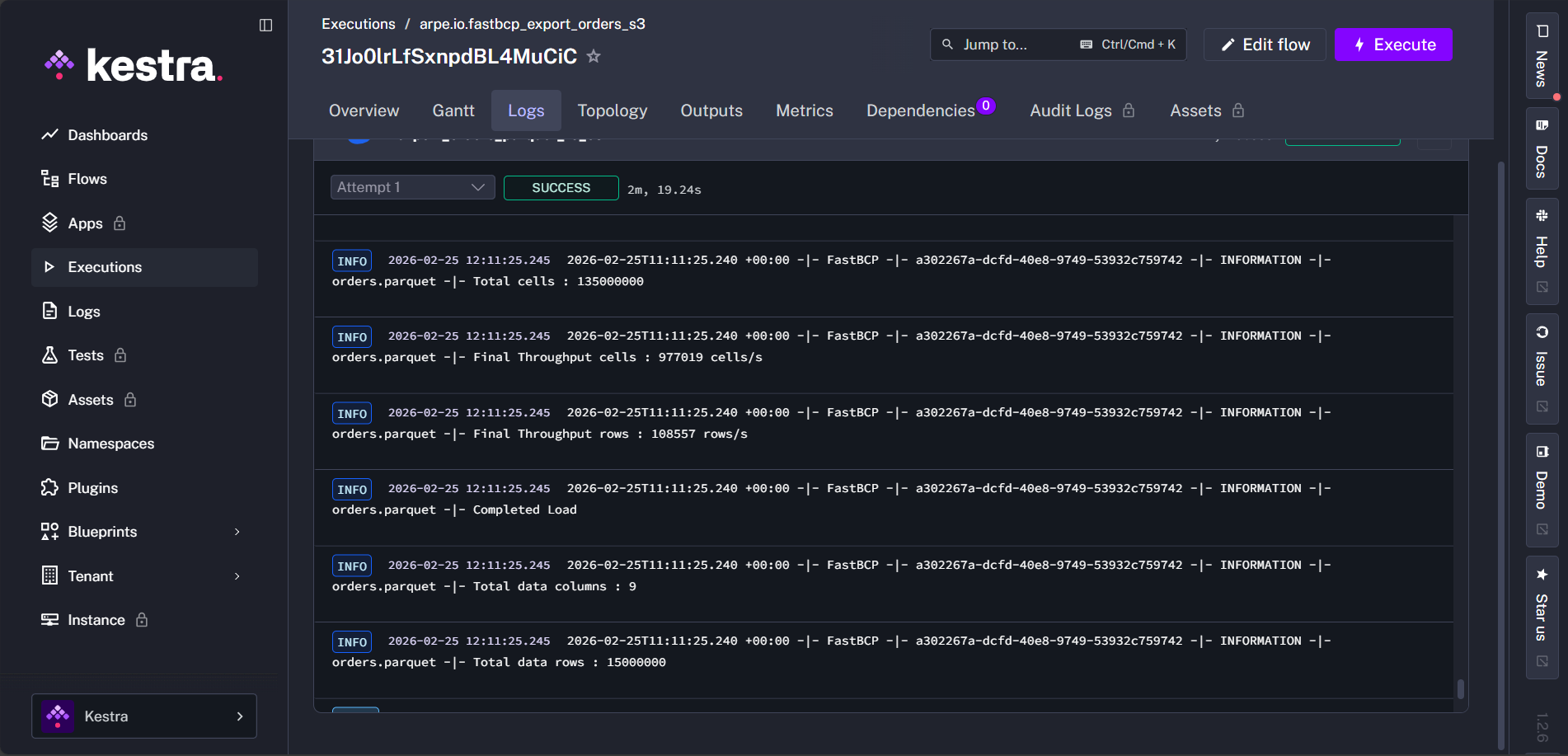
Task: Click the Execute button
Action: click(x=1392, y=45)
